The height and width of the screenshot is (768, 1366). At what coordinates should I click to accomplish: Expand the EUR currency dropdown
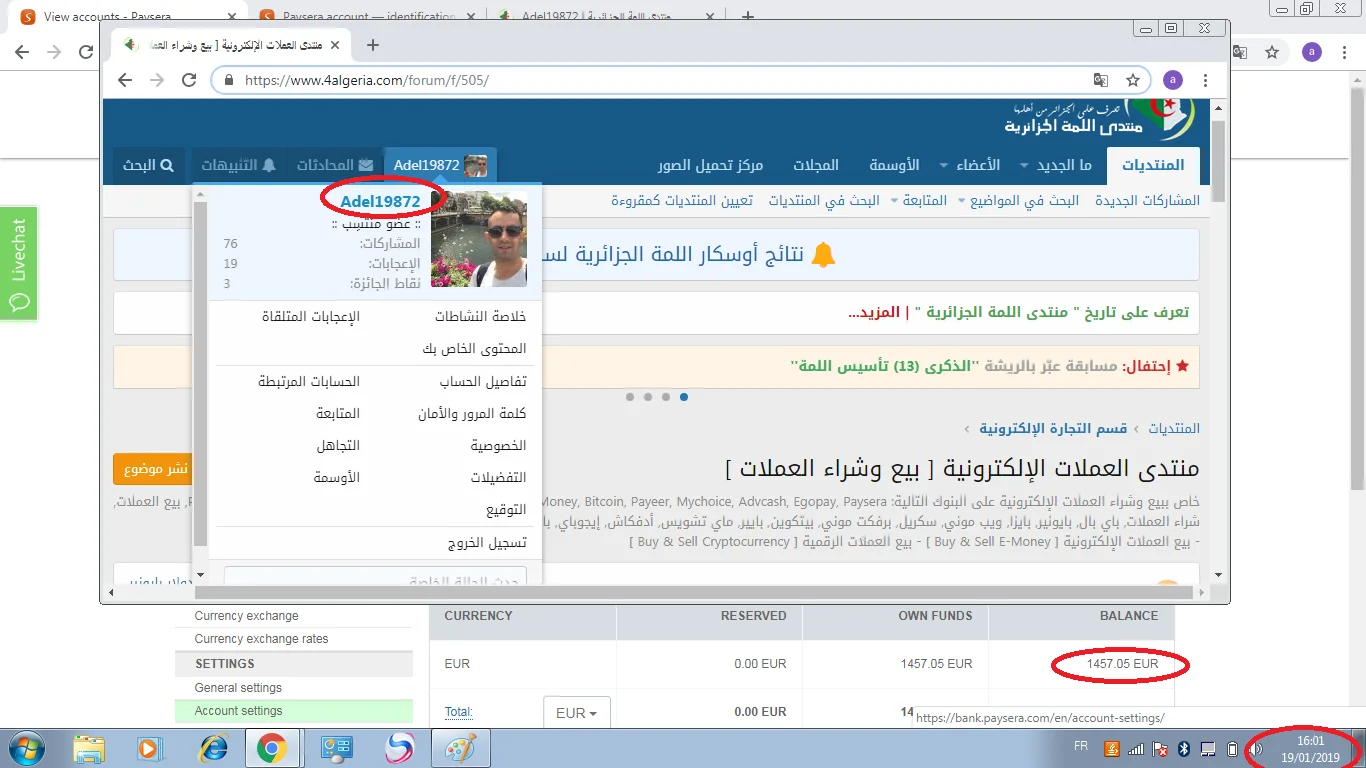(x=576, y=713)
